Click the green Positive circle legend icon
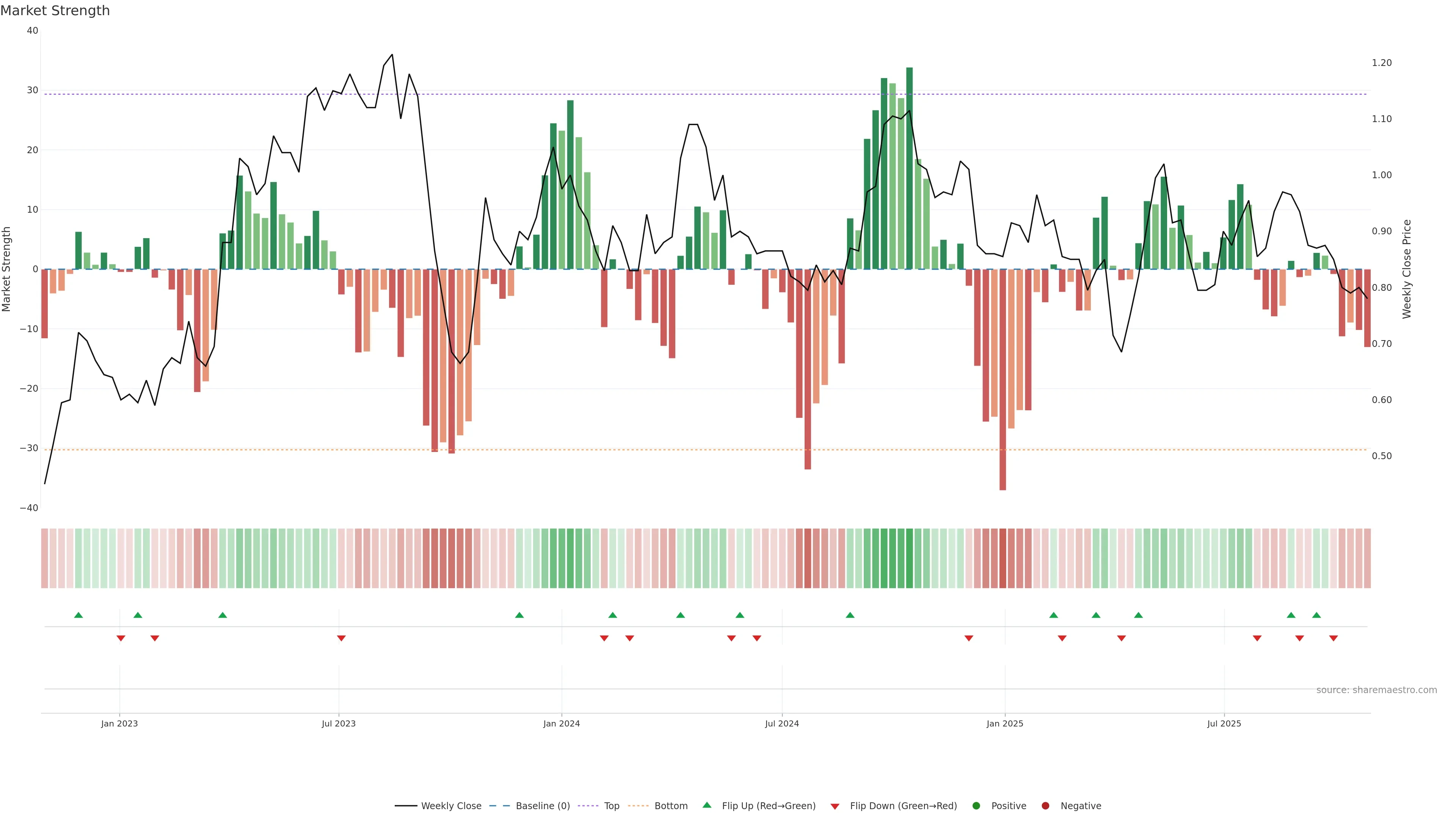The height and width of the screenshot is (819, 1456). (x=976, y=806)
